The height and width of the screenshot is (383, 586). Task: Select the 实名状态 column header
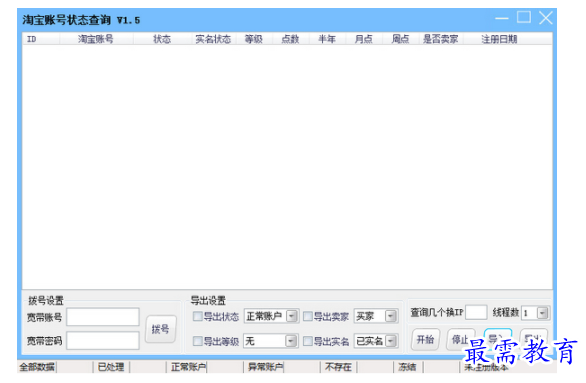(213, 39)
